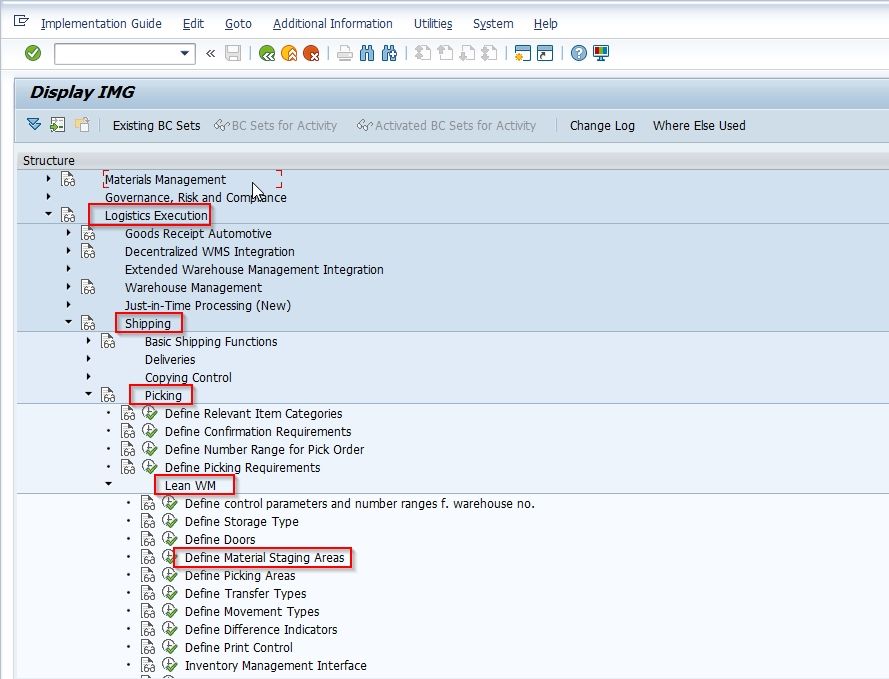889x679 pixels.
Task: Collapse the Logistics Execution node
Action: tap(48, 214)
